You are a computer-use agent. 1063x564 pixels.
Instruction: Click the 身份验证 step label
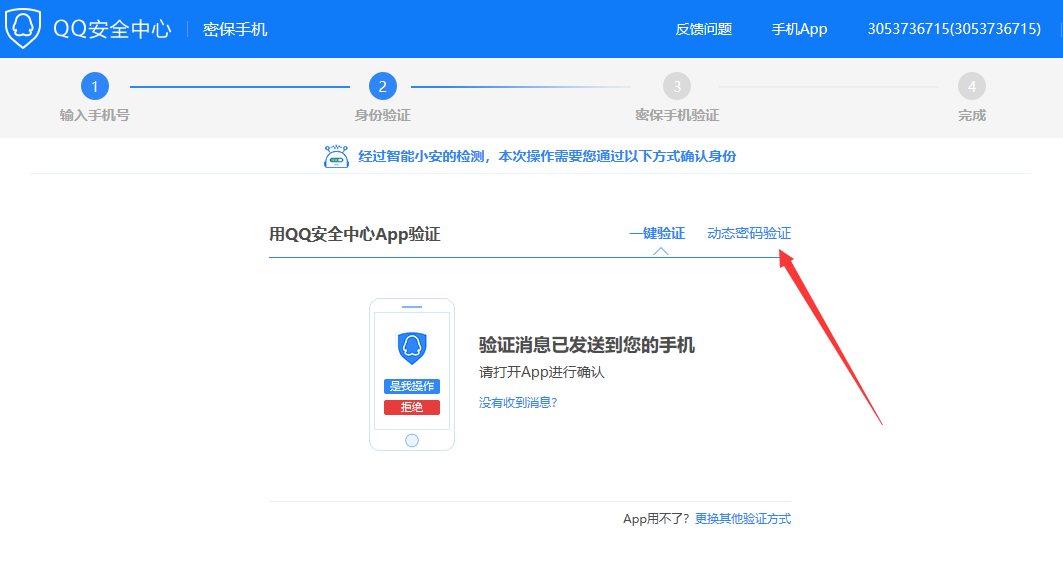coord(382,115)
